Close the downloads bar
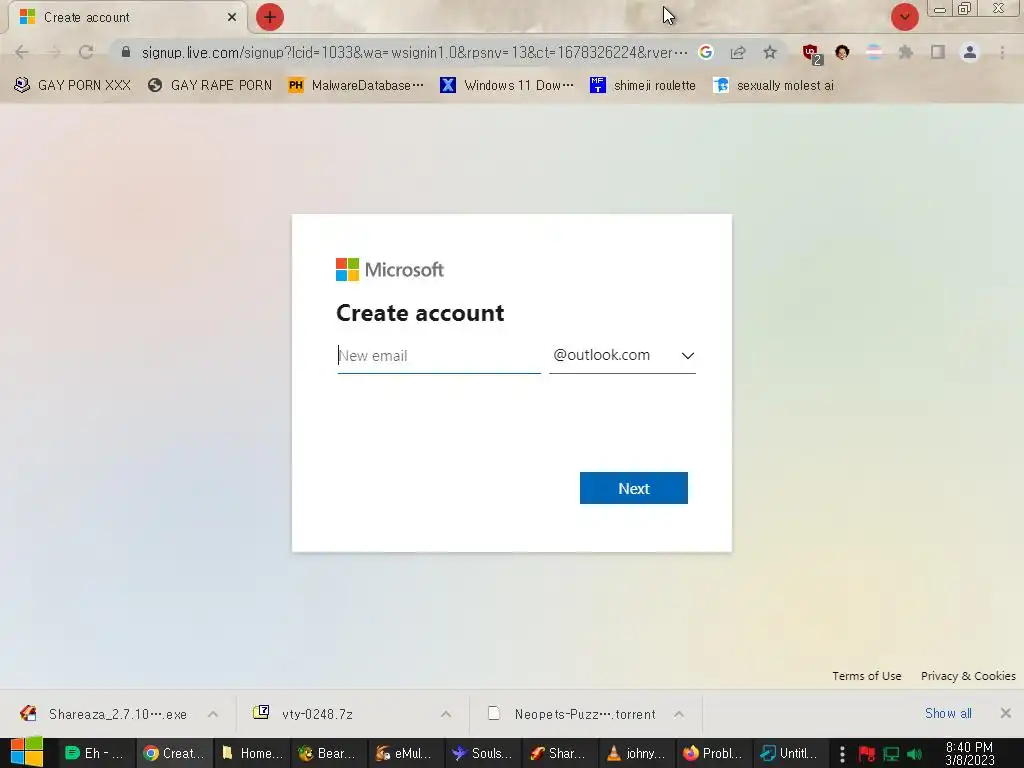Screen dimensions: 1024x768 click(x=1006, y=713)
